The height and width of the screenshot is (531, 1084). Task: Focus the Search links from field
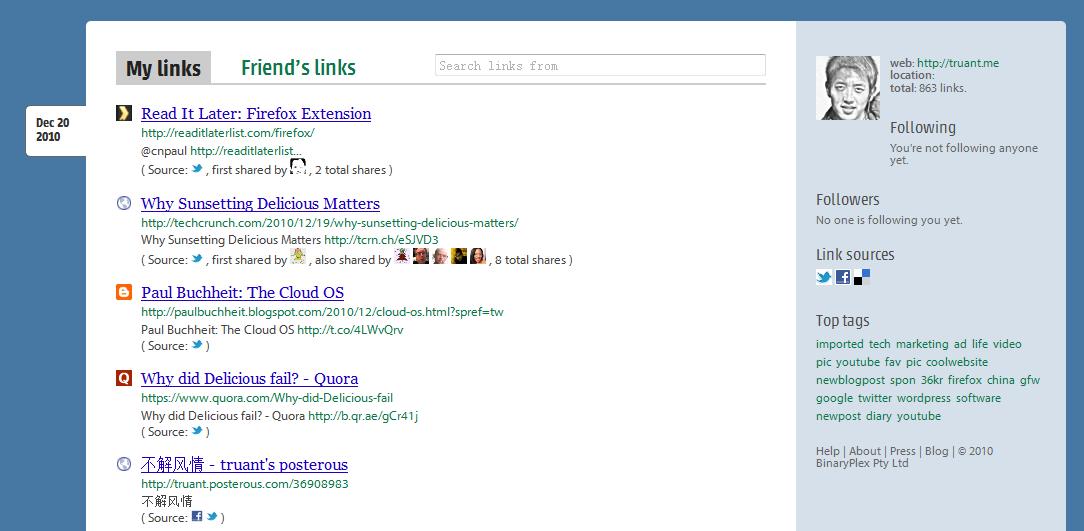(600, 65)
